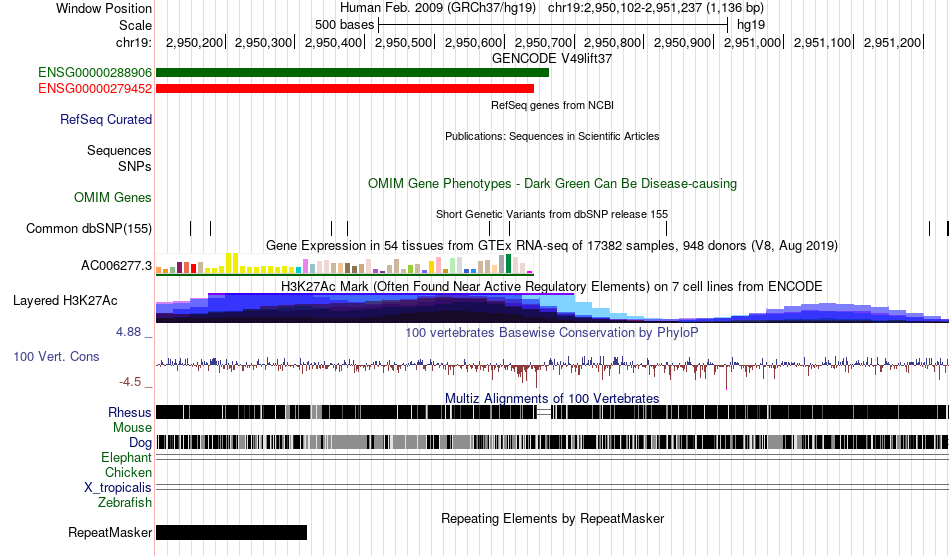Open the RefSeq Curated track label
950x556 pixels.
tap(106, 119)
